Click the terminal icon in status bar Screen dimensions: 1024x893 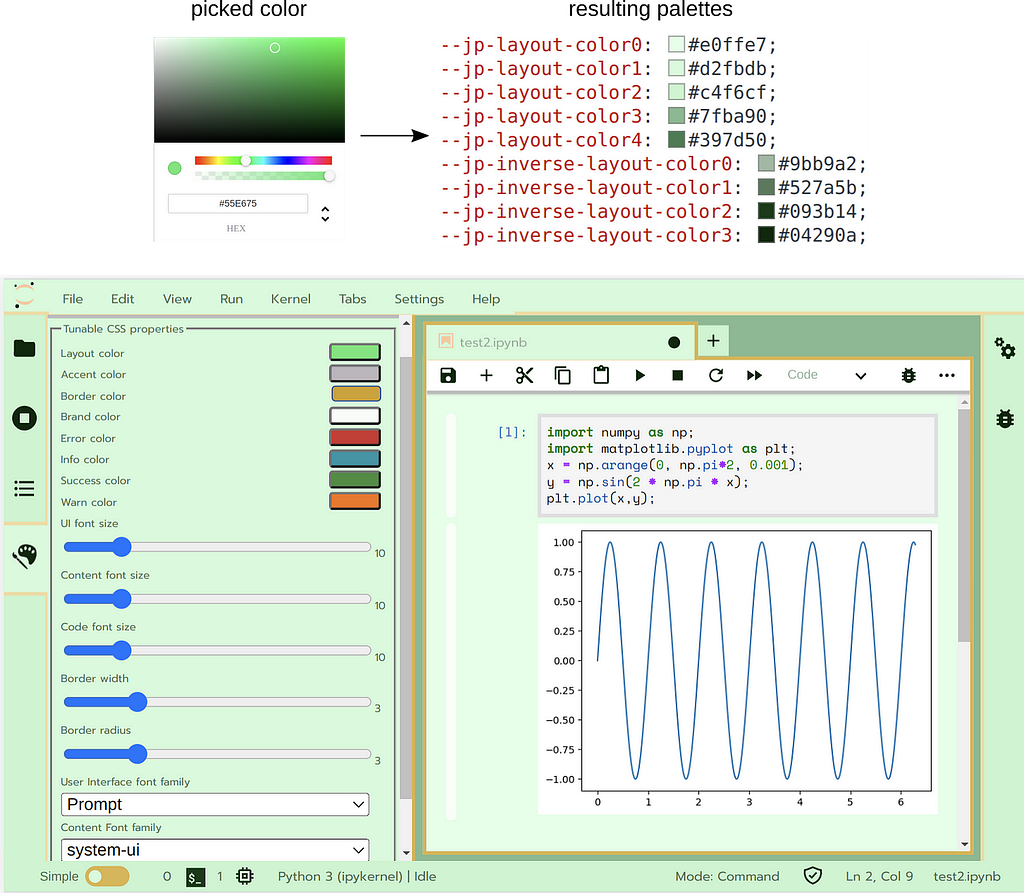pos(195,877)
